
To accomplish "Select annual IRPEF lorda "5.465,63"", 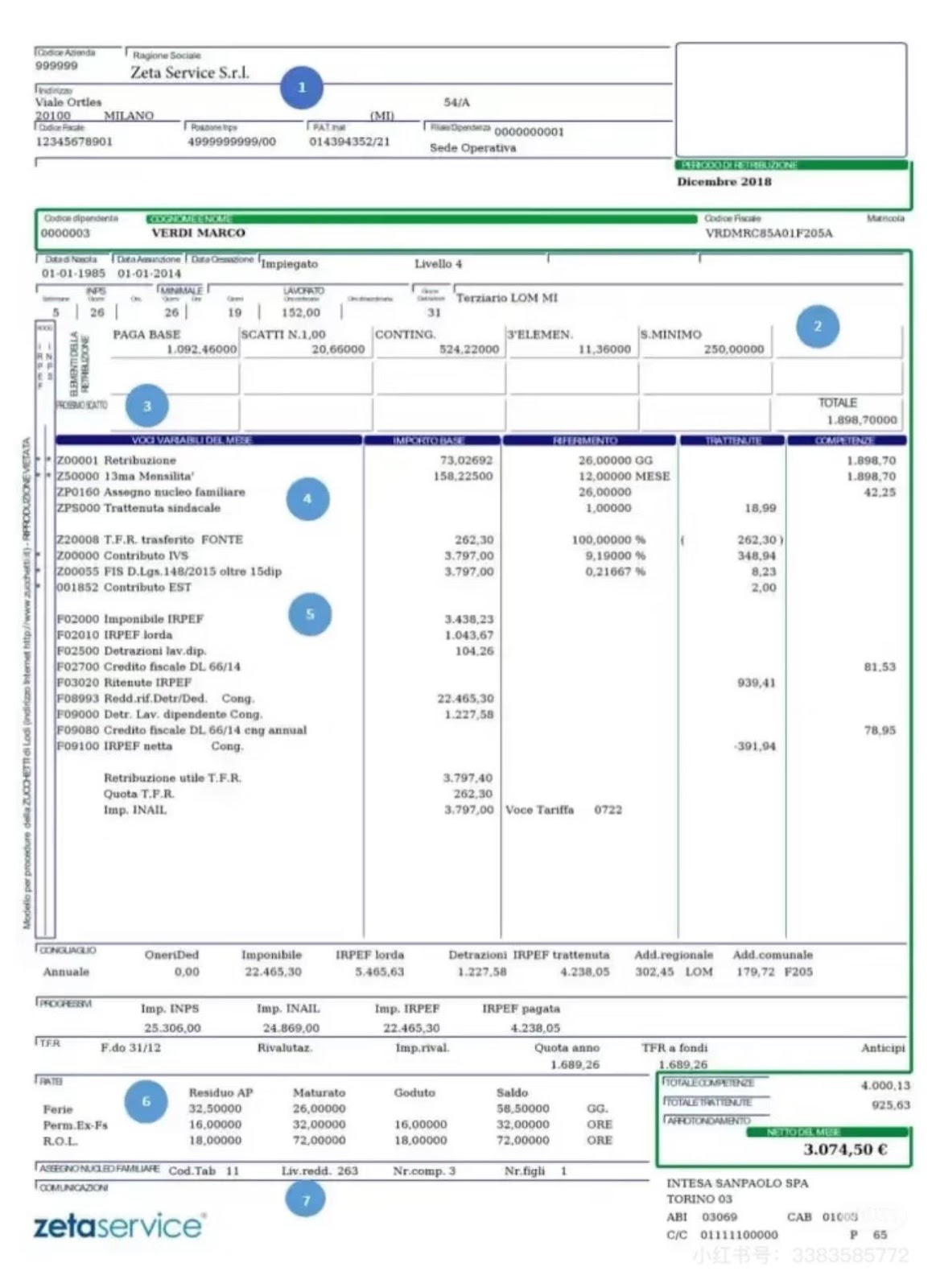I will pyautogui.click(x=380, y=972).
